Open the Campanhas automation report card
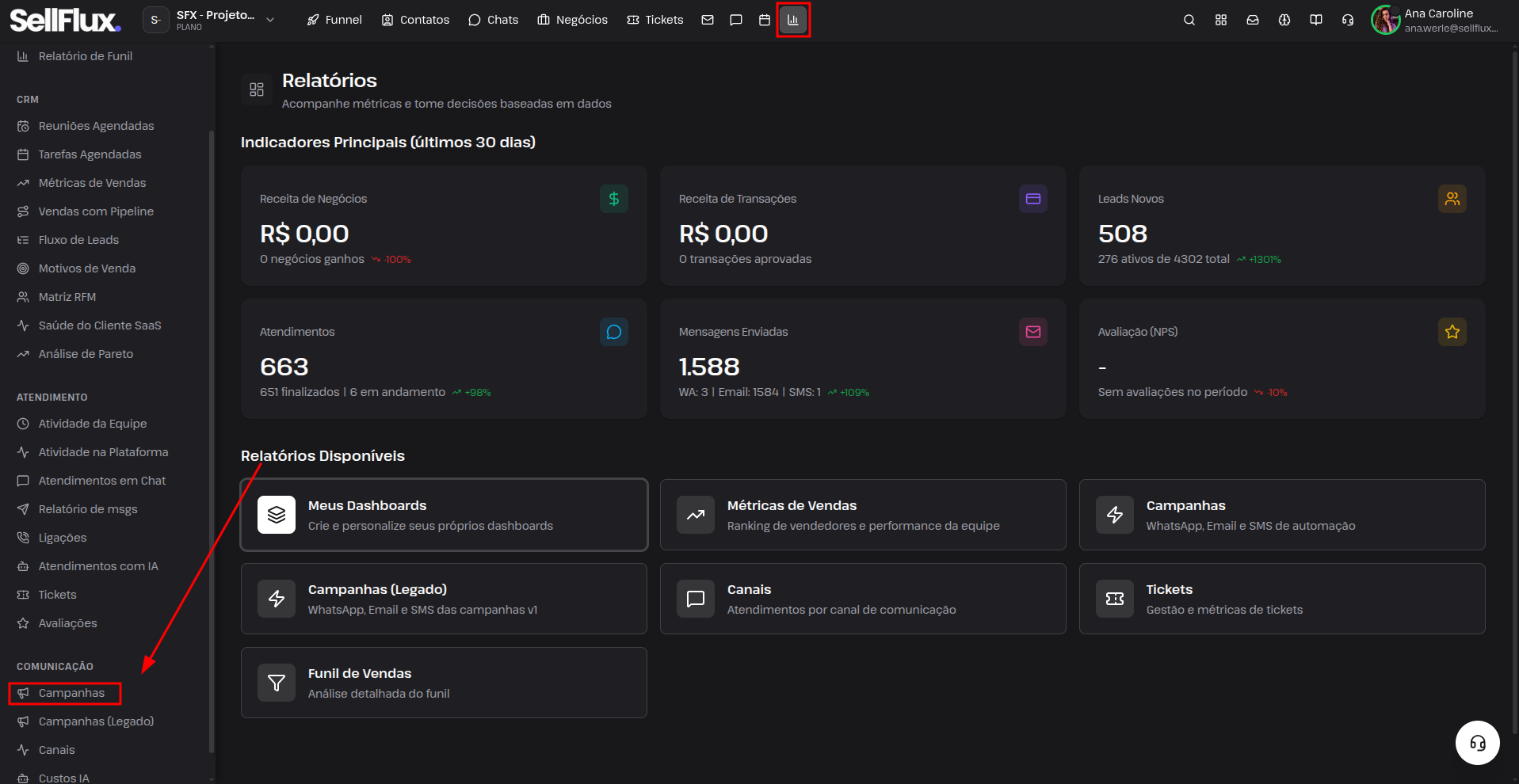The image size is (1519, 784). (x=1282, y=515)
